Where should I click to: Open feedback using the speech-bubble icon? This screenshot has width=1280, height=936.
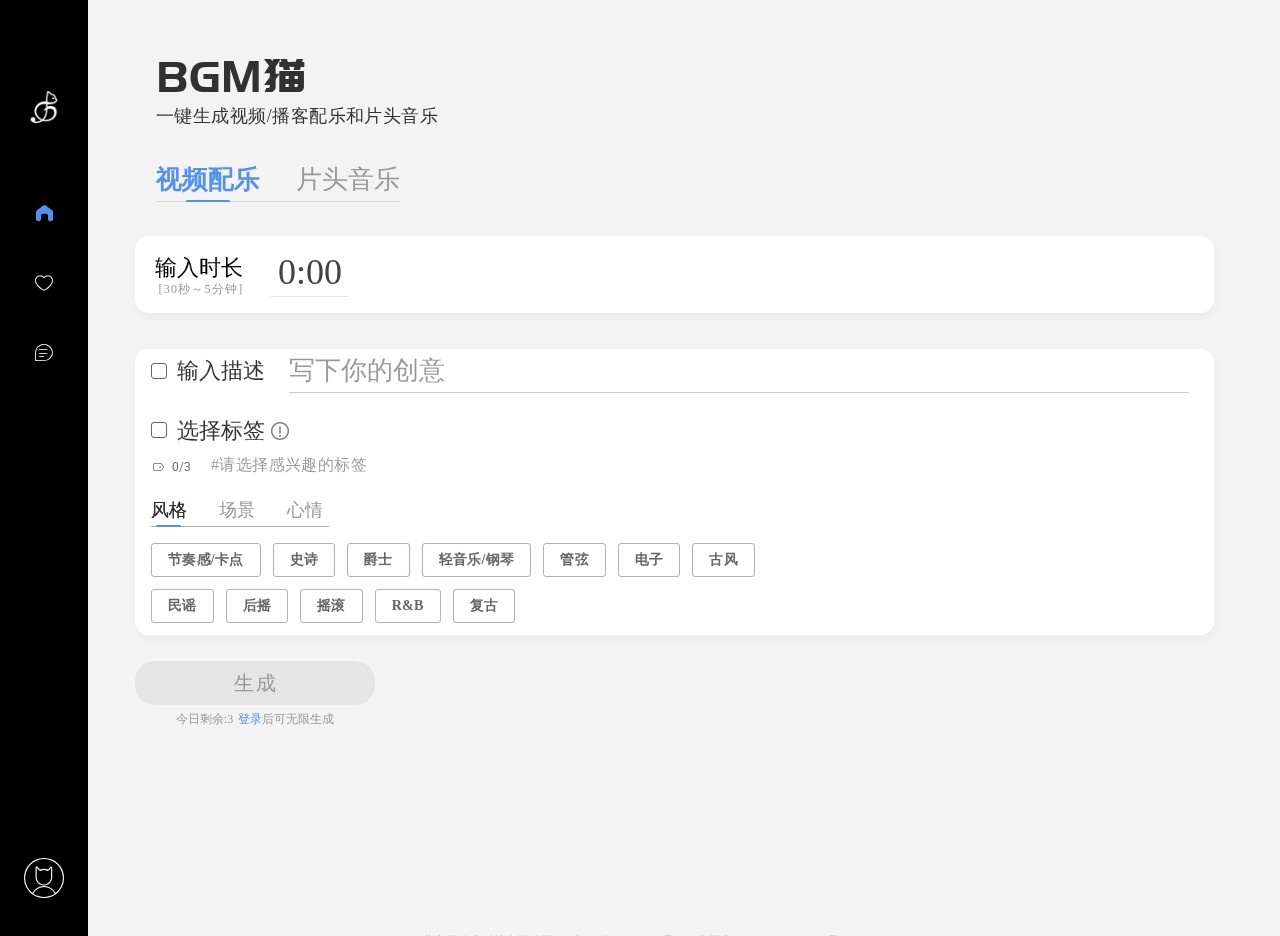pyautogui.click(x=44, y=352)
